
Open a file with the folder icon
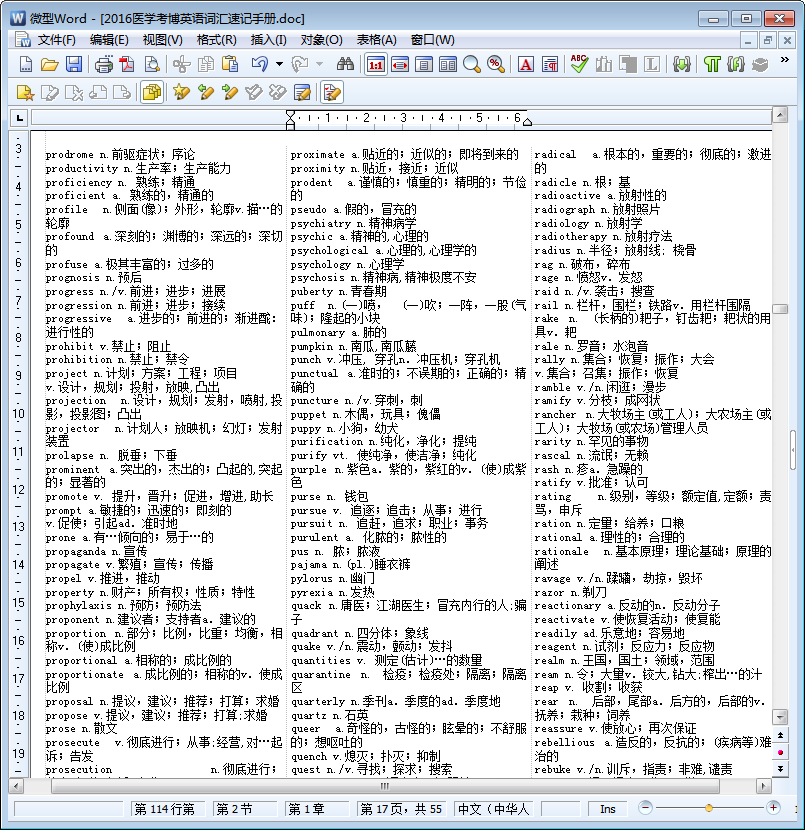coord(49,65)
